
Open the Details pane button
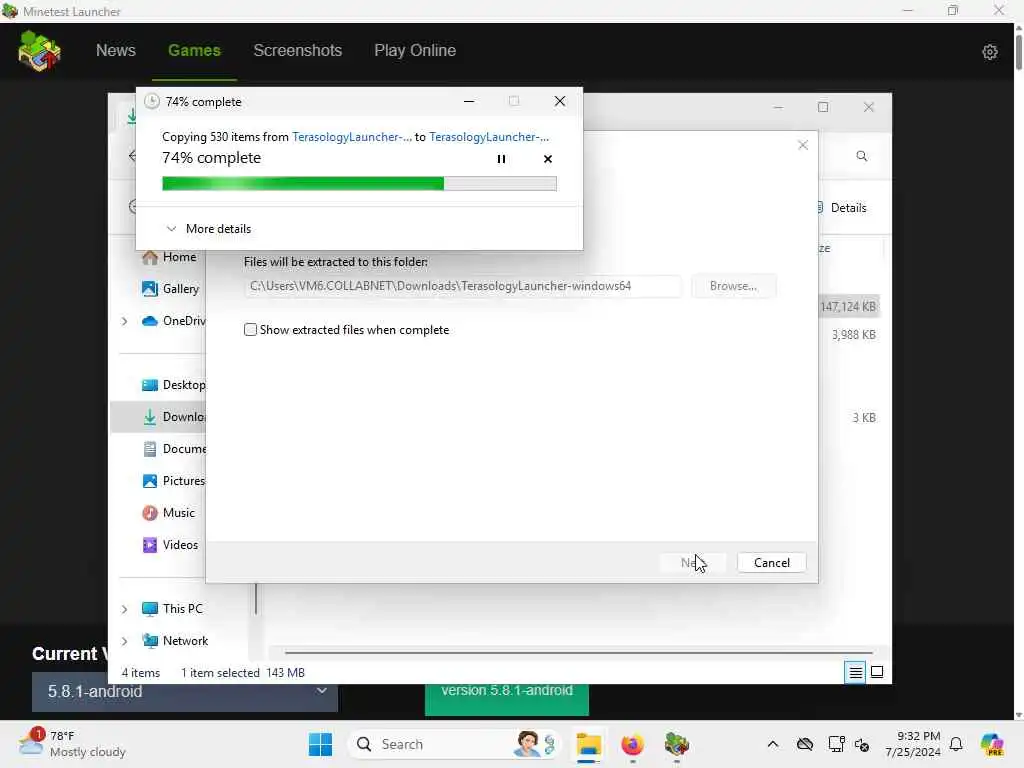(842, 208)
